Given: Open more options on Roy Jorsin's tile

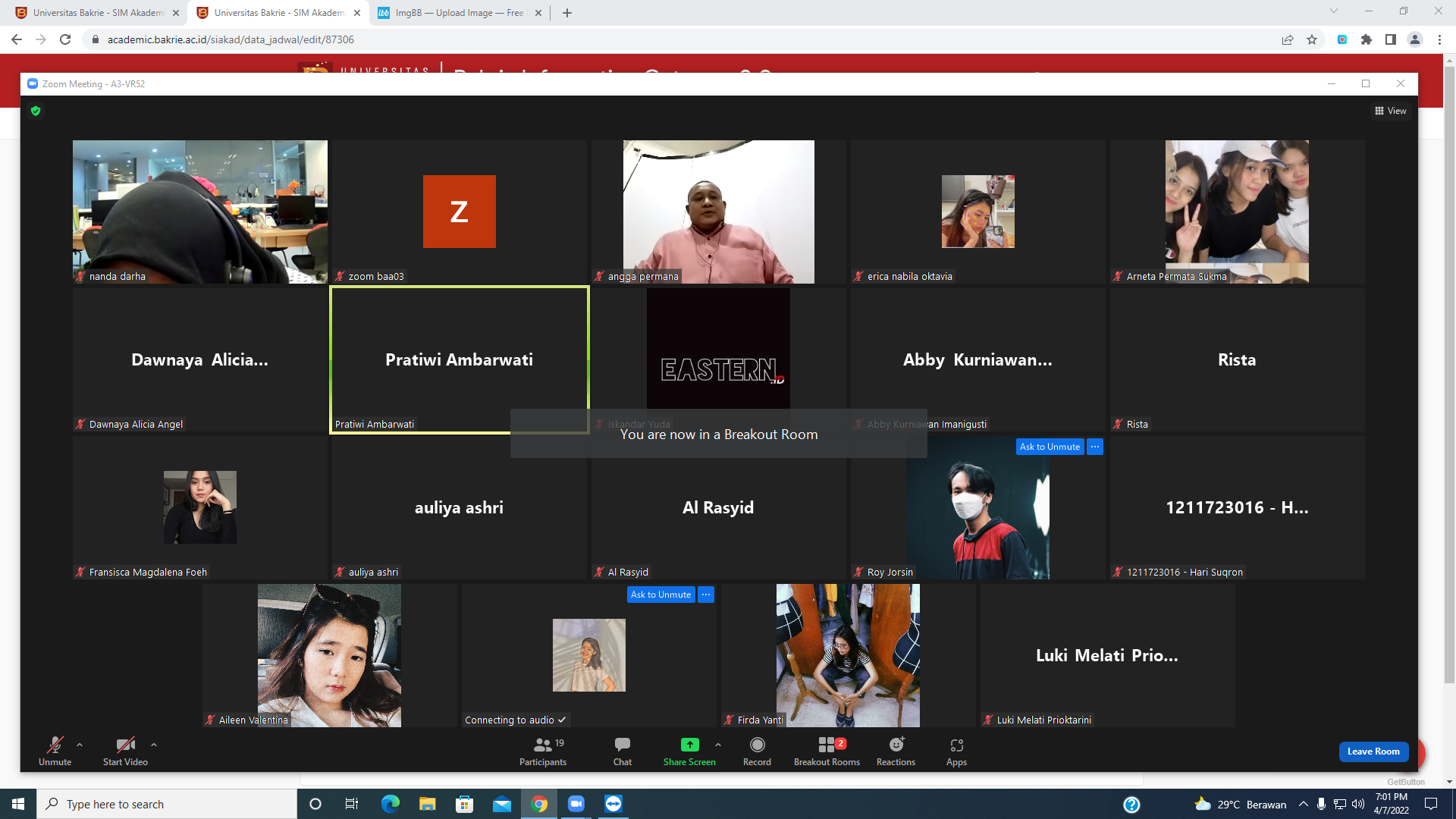Looking at the screenshot, I should coord(1095,447).
